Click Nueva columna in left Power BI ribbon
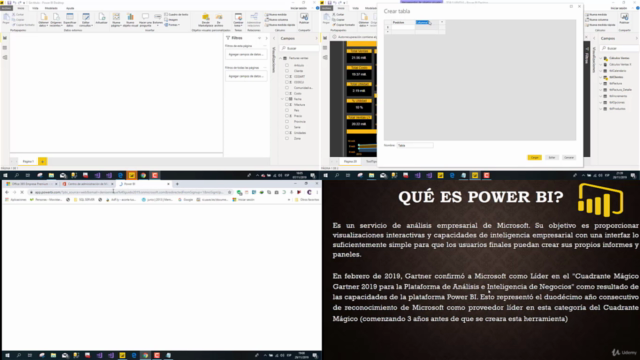This screenshot has width=640, height=360. click(x=277, y=20)
